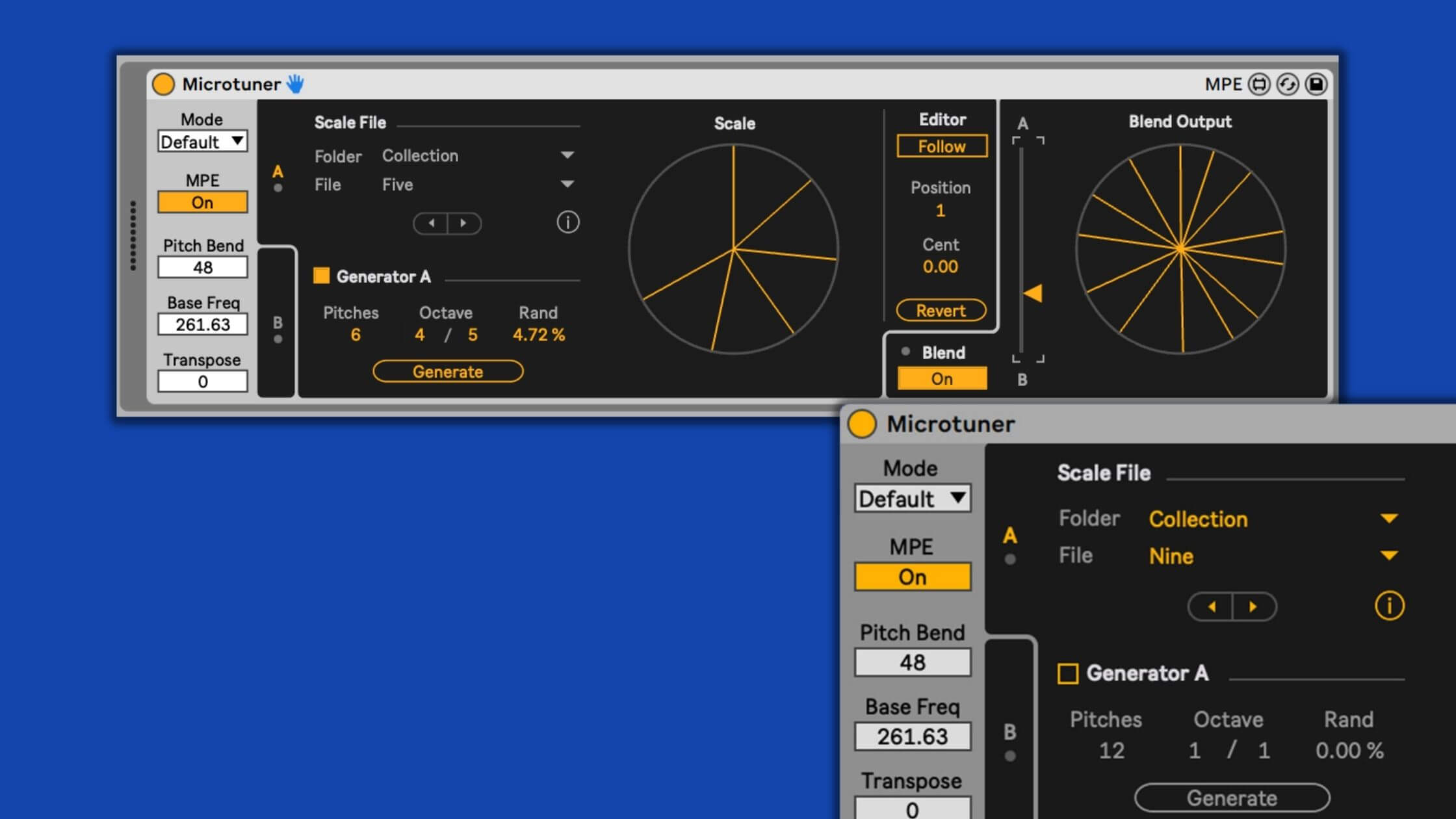Click the yellow info icon in lower Microtuner
Image resolution: width=1456 pixels, height=819 pixels.
pyautogui.click(x=1389, y=606)
